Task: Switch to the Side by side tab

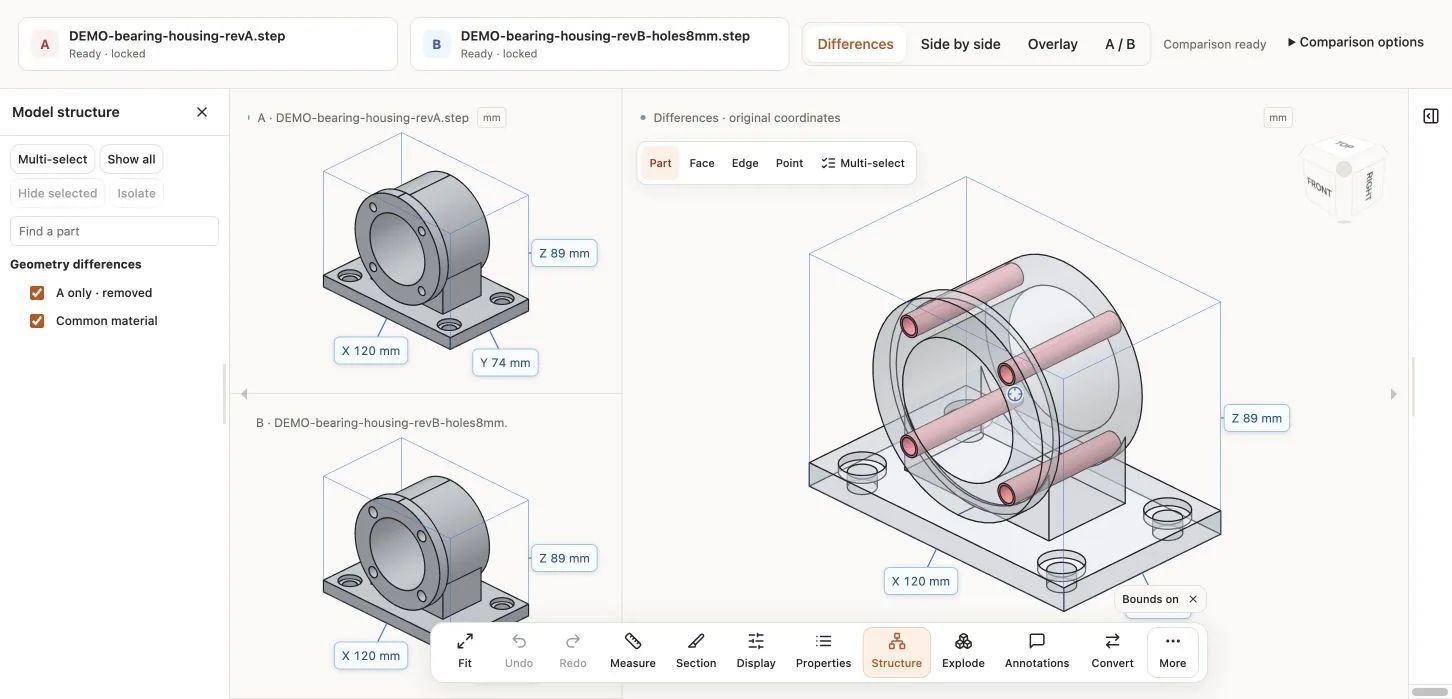Action: tap(960, 44)
